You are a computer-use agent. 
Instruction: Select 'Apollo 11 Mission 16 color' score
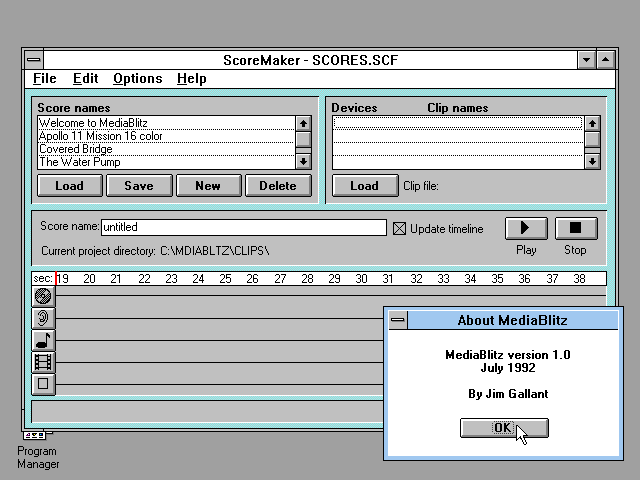(166, 136)
